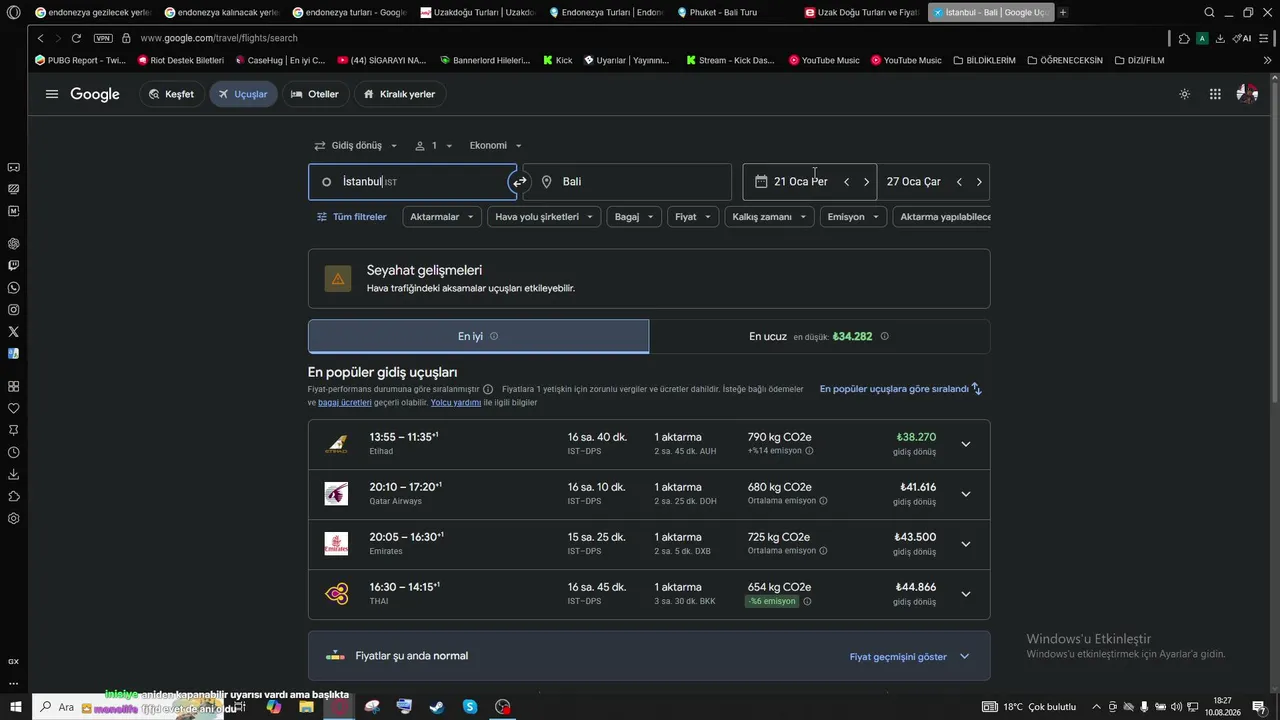Open WhatsApp in the Opera sidebar
The image size is (1280, 720).
point(14,288)
